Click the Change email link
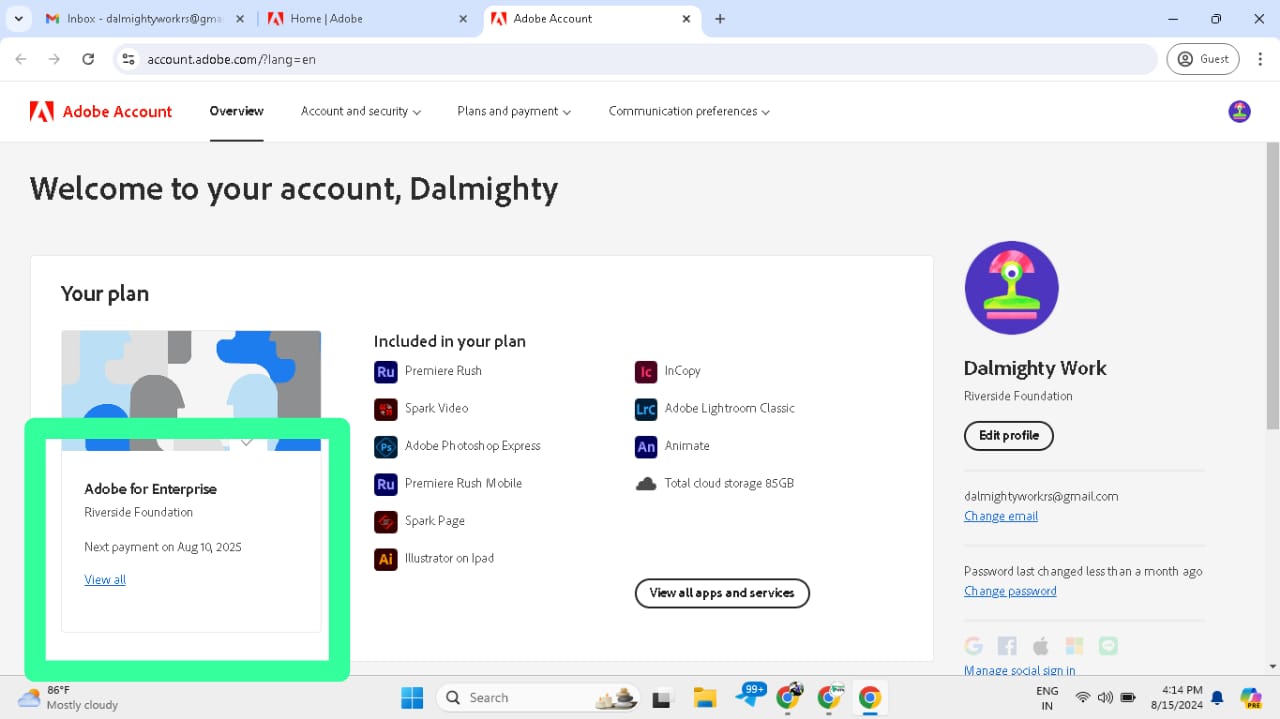The image size is (1280, 719). point(1001,516)
